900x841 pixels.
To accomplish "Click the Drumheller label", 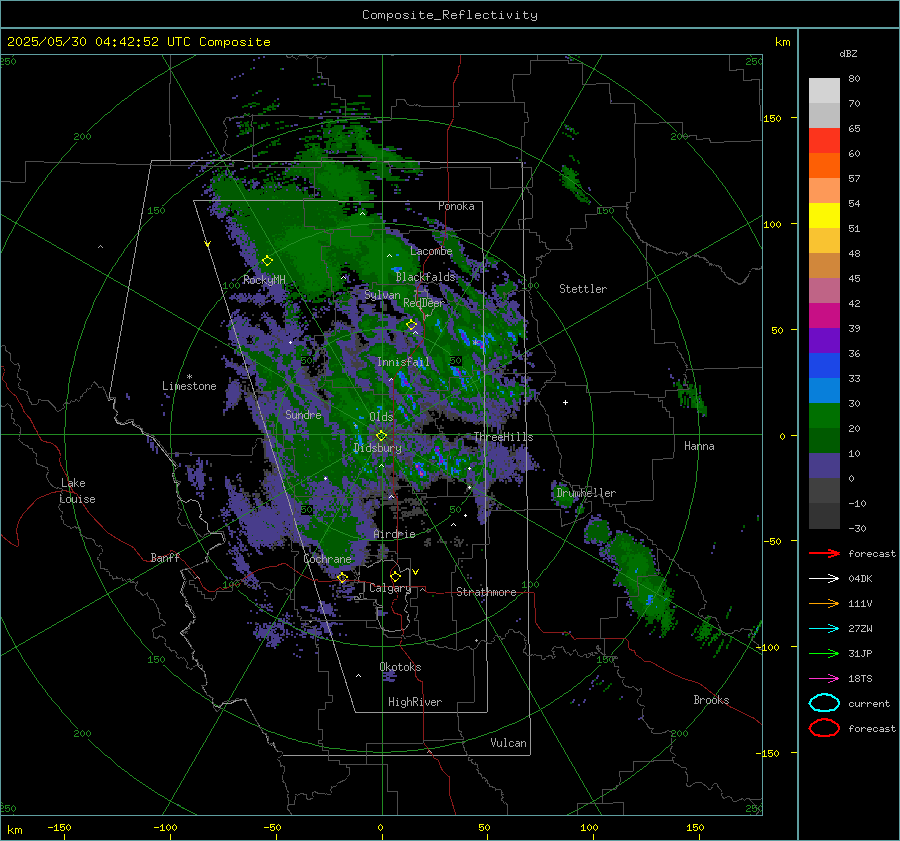I will 586,493.
